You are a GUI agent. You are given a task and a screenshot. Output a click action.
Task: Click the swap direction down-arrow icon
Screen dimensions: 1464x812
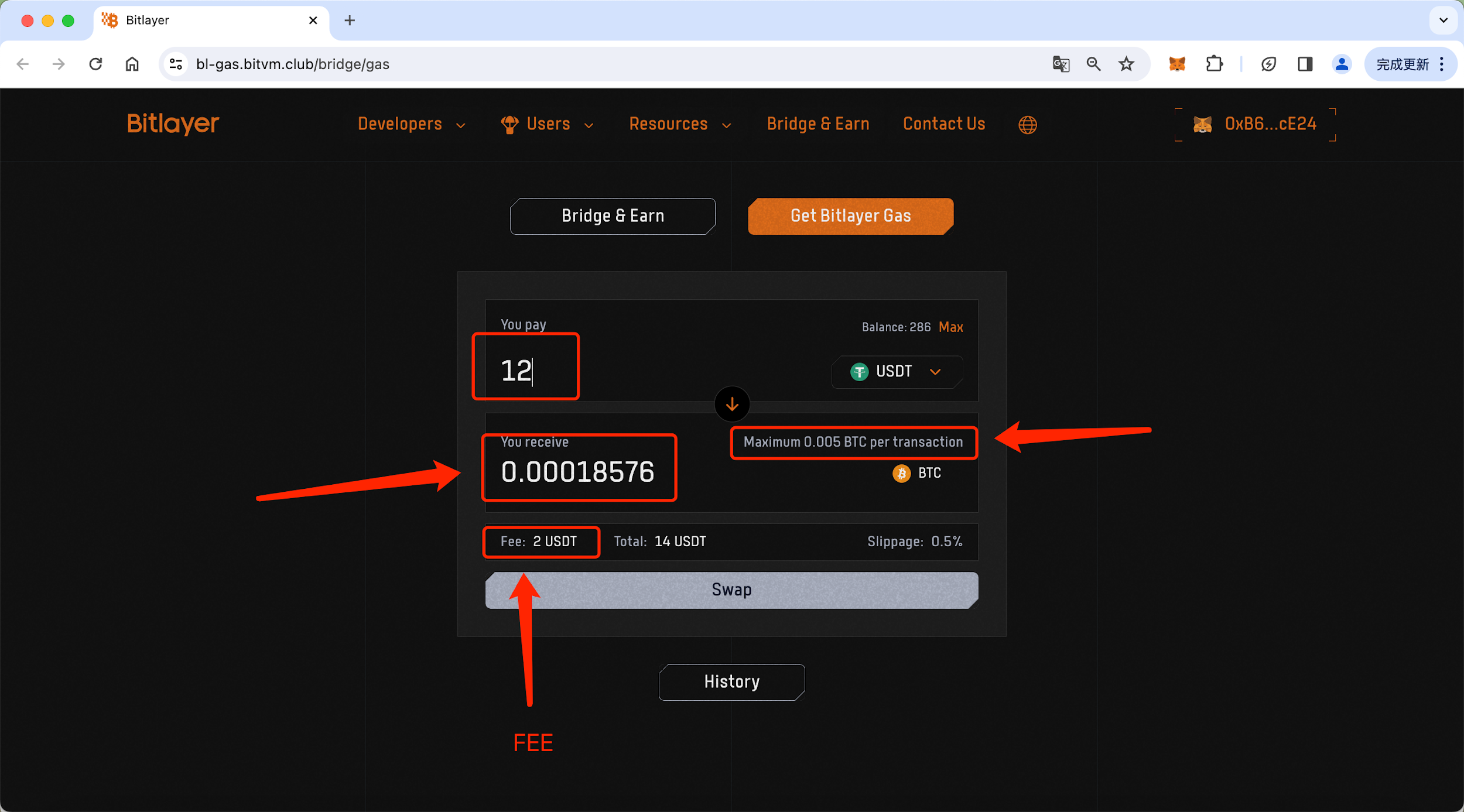[731, 404]
